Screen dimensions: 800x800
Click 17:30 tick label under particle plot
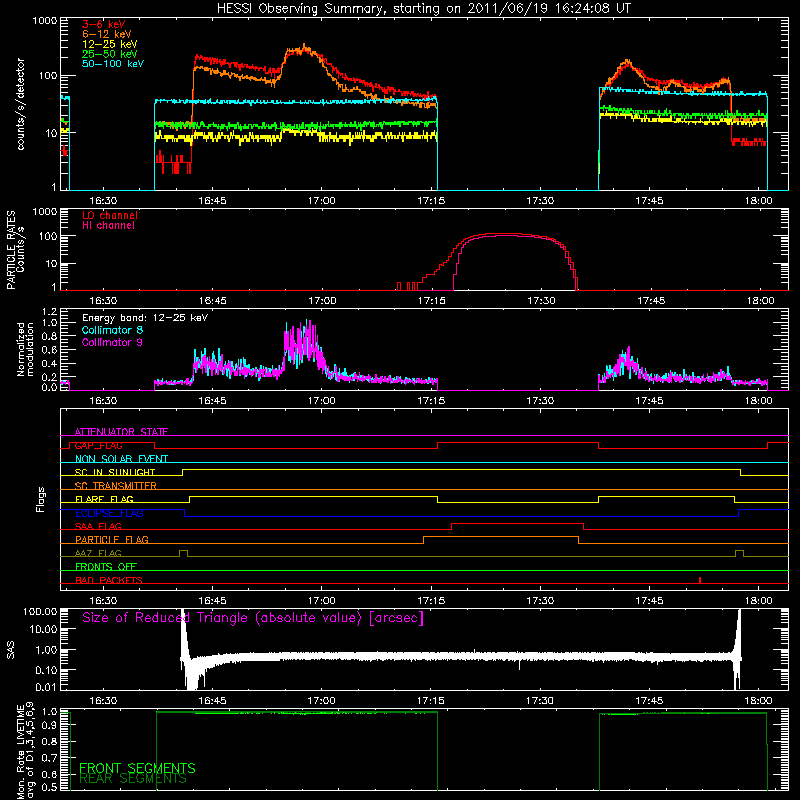tap(541, 301)
